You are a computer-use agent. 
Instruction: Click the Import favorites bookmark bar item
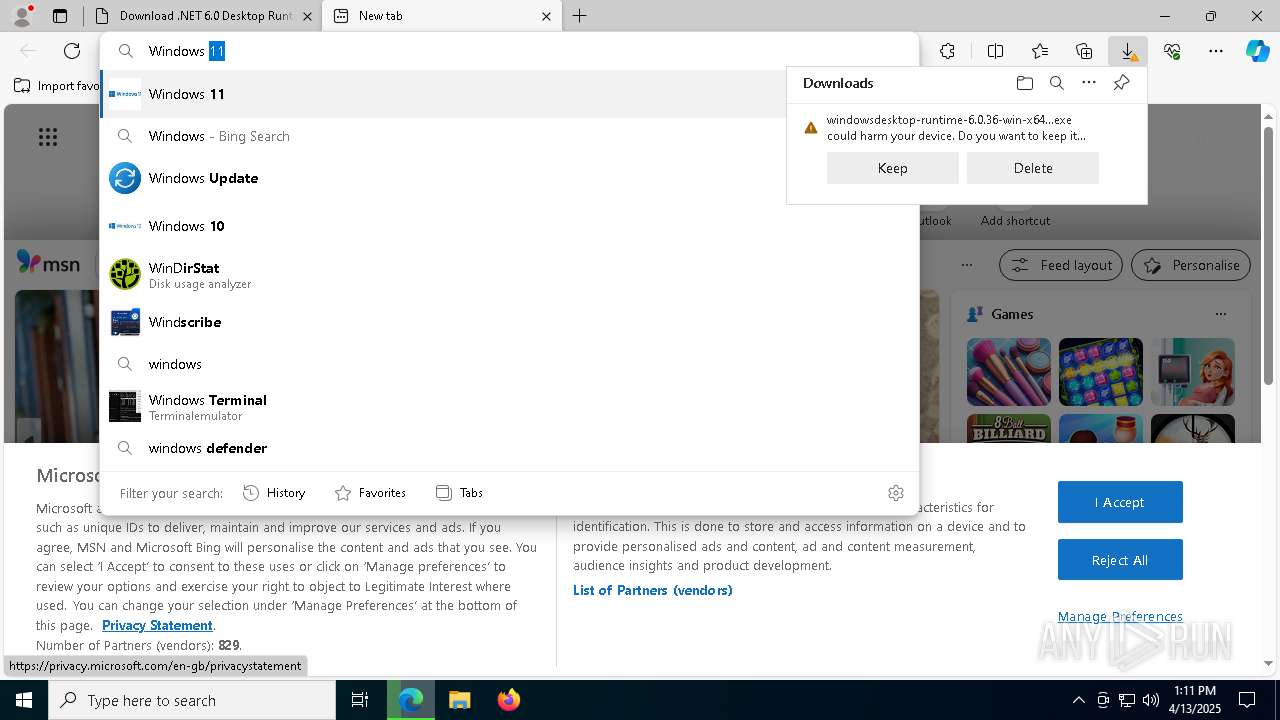[x=57, y=86]
